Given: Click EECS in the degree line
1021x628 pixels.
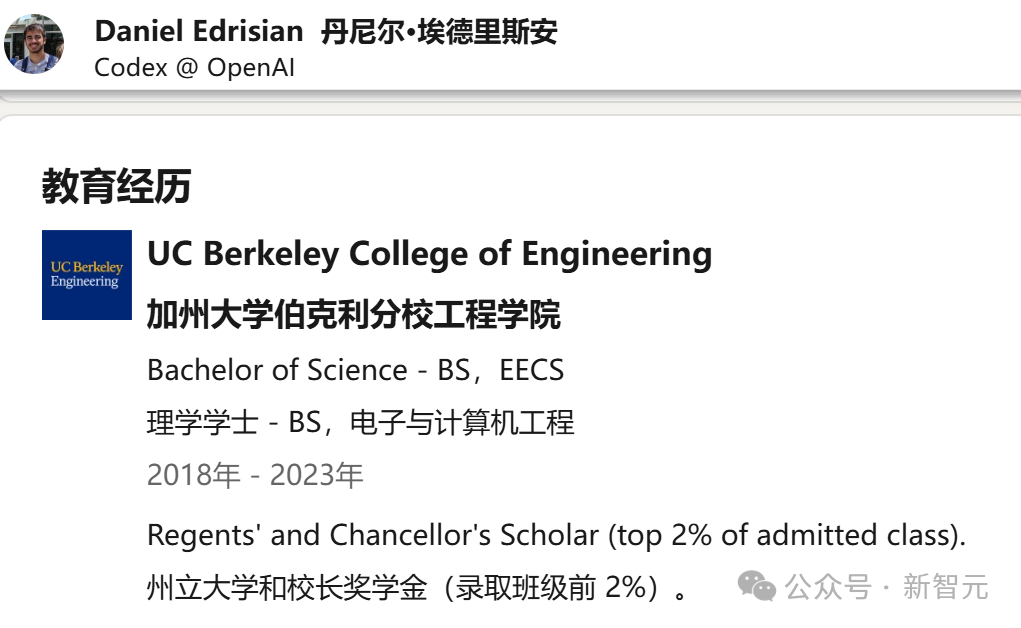Looking at the screenshot, I should [x=531, y=370].
